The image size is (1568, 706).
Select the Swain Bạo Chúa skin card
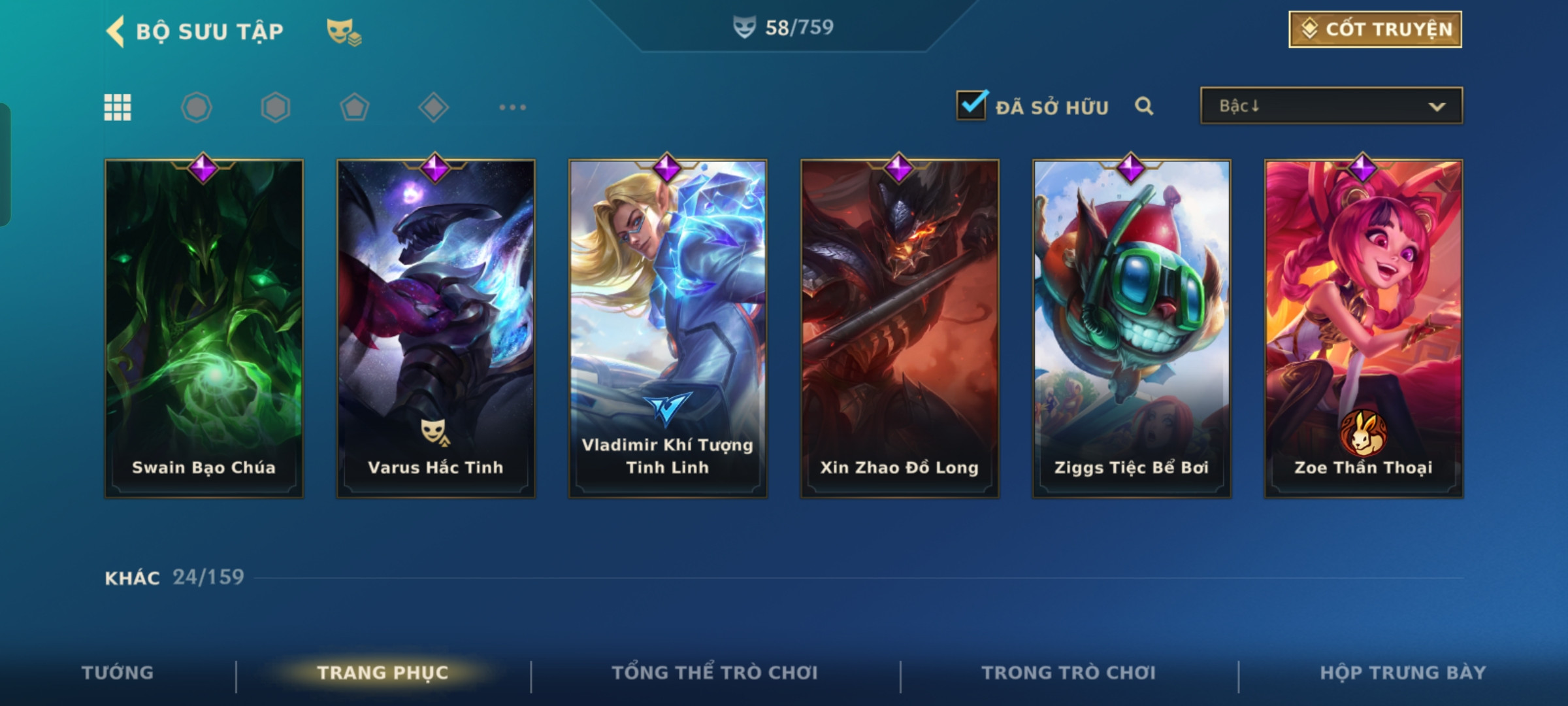click(204, 329)
